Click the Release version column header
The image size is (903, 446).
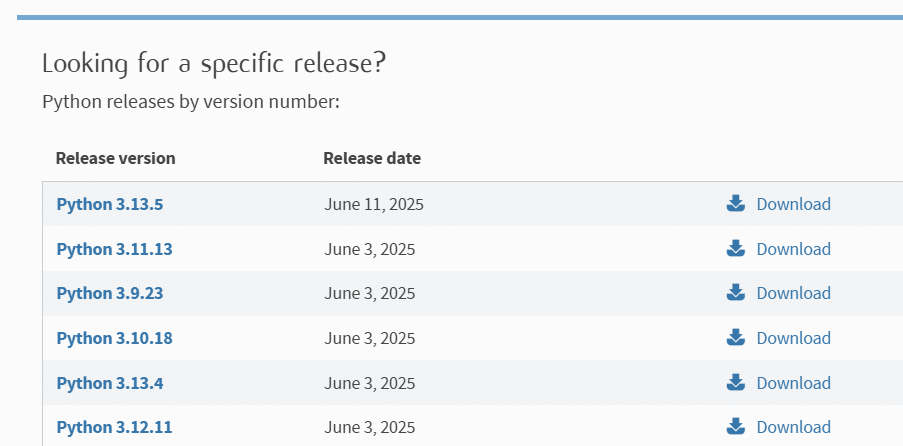tap(115, 158)
